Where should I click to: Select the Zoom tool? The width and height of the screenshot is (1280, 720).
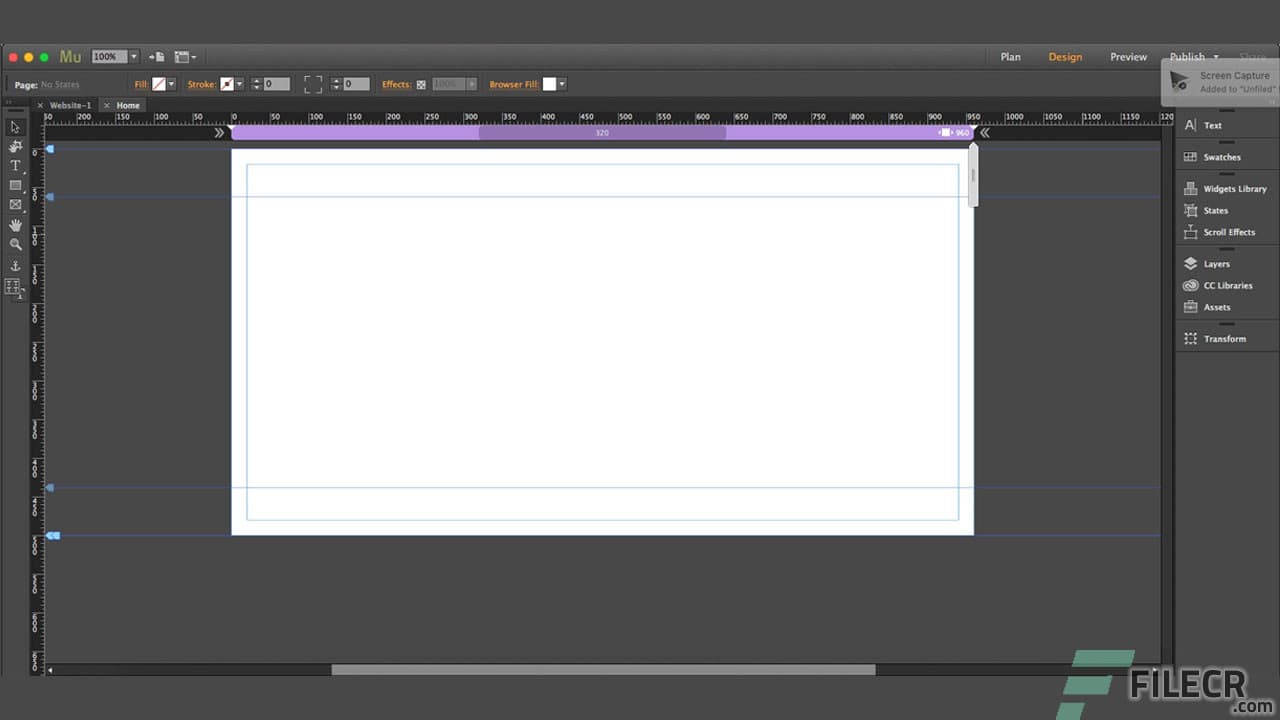coord(15,244)
